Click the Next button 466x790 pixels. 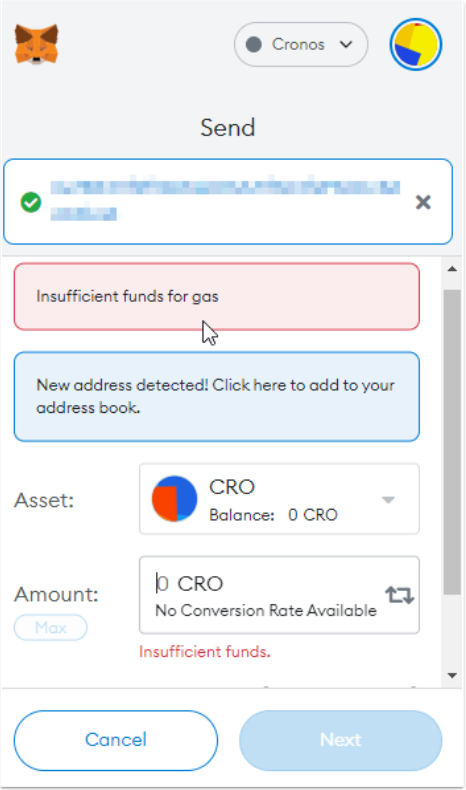click(341, 740)
